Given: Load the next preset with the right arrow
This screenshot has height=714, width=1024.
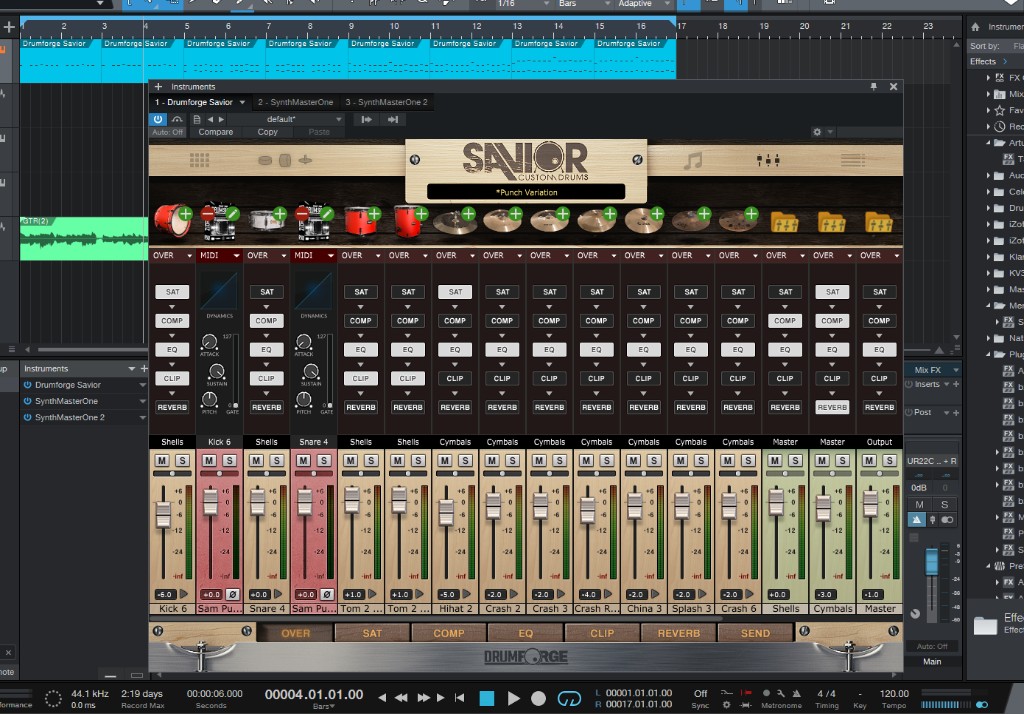Looking at the screenshot, I should click(221, 120).
